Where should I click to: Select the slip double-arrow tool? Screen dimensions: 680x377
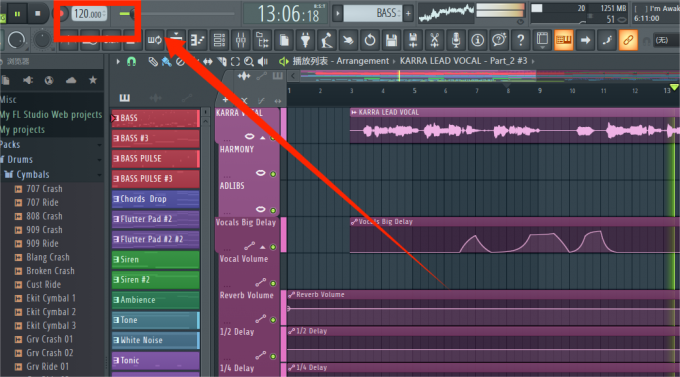click(208, 62)
